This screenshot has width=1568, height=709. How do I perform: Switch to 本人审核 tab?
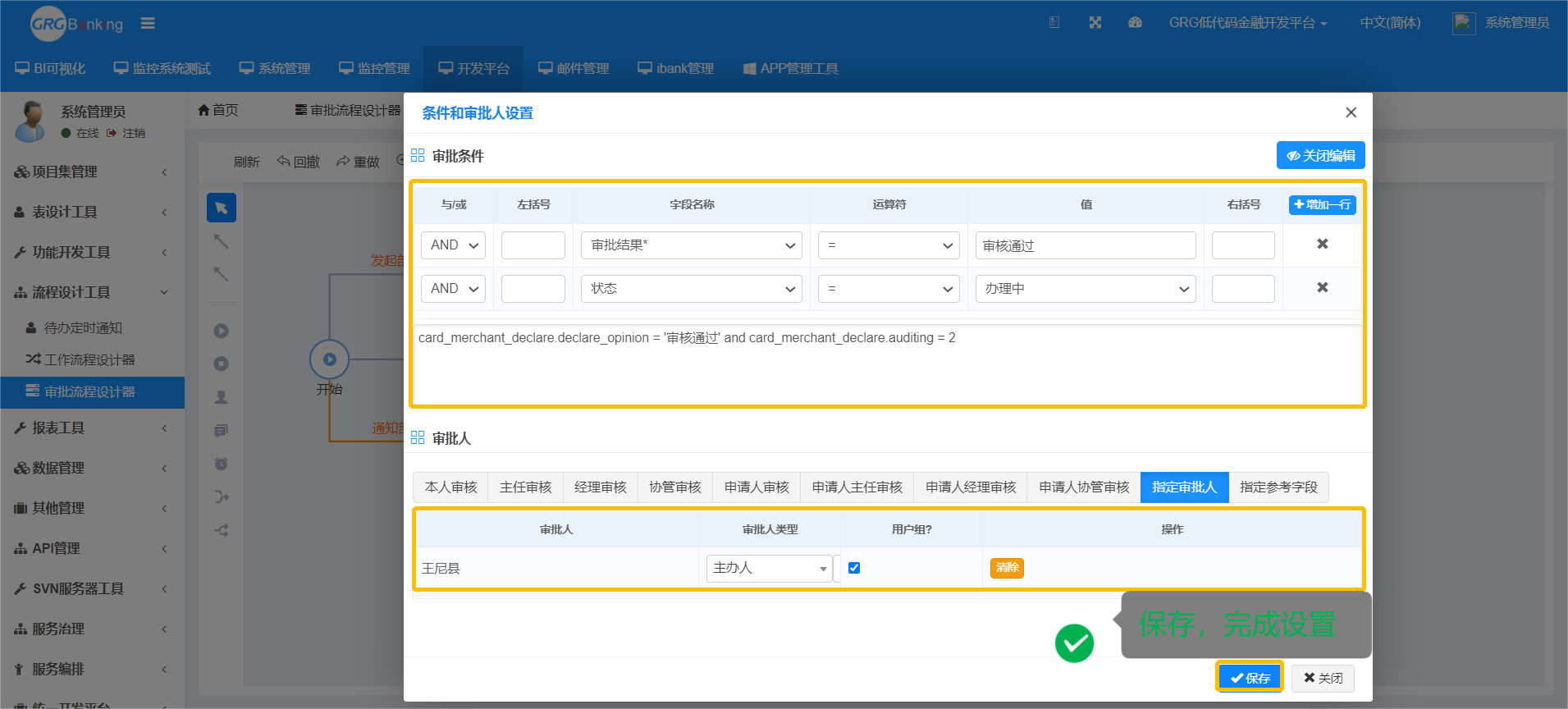pyautogui.click(x=450, y=487)
